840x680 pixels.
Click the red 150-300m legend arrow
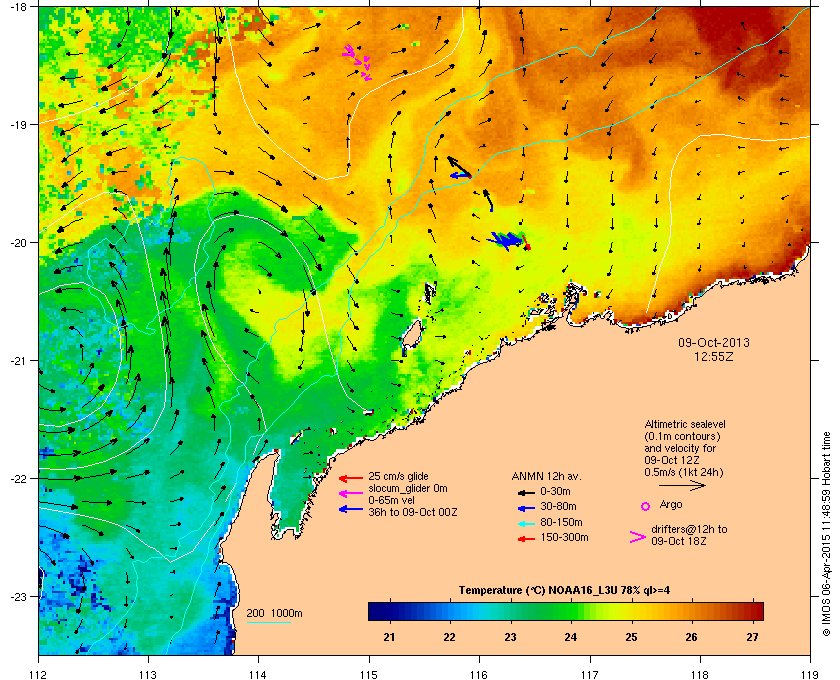click(x=526, y=539)
